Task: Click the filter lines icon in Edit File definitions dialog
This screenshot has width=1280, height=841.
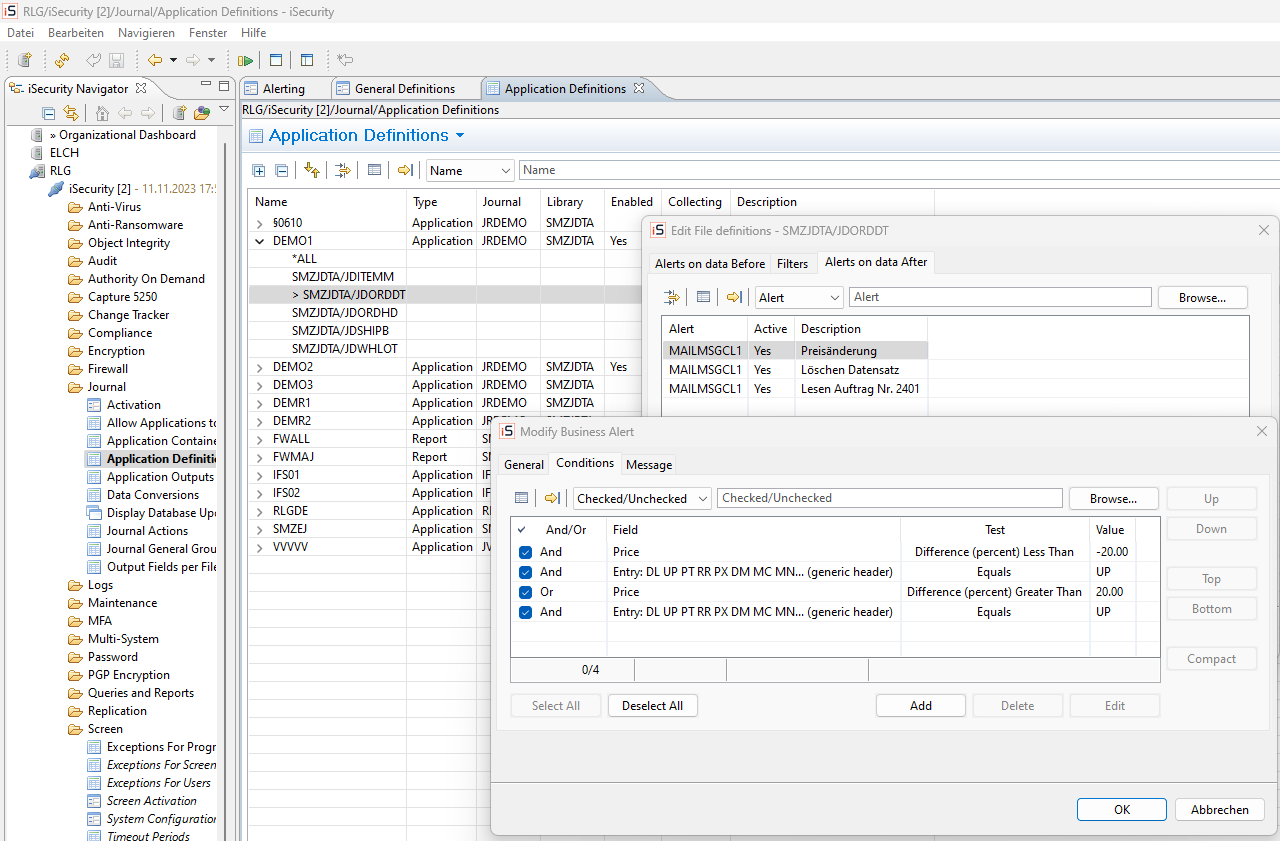Action: click(x=672, y=297)
